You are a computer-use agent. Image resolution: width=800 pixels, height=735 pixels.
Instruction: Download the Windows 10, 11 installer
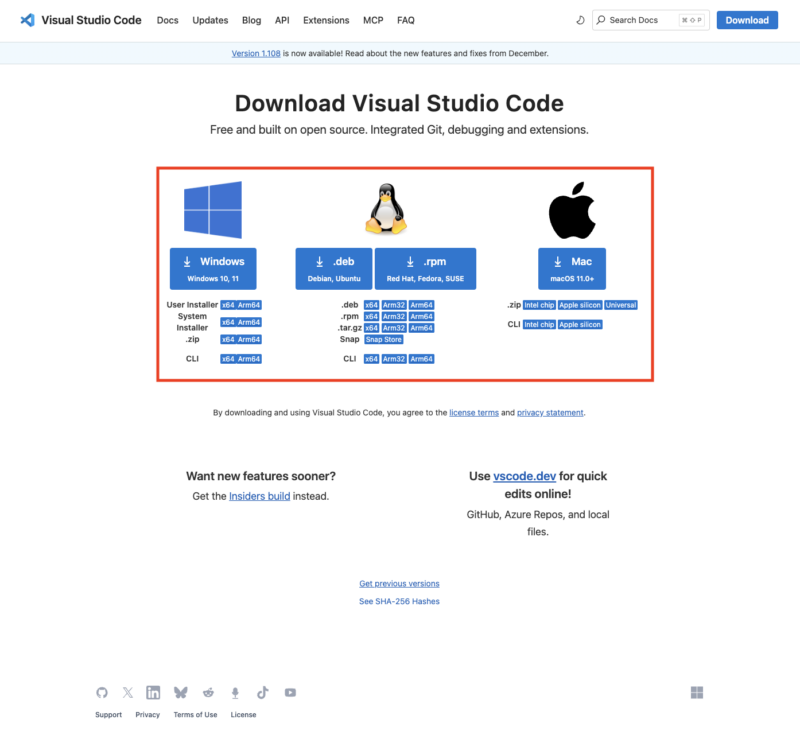click(213, 268)
